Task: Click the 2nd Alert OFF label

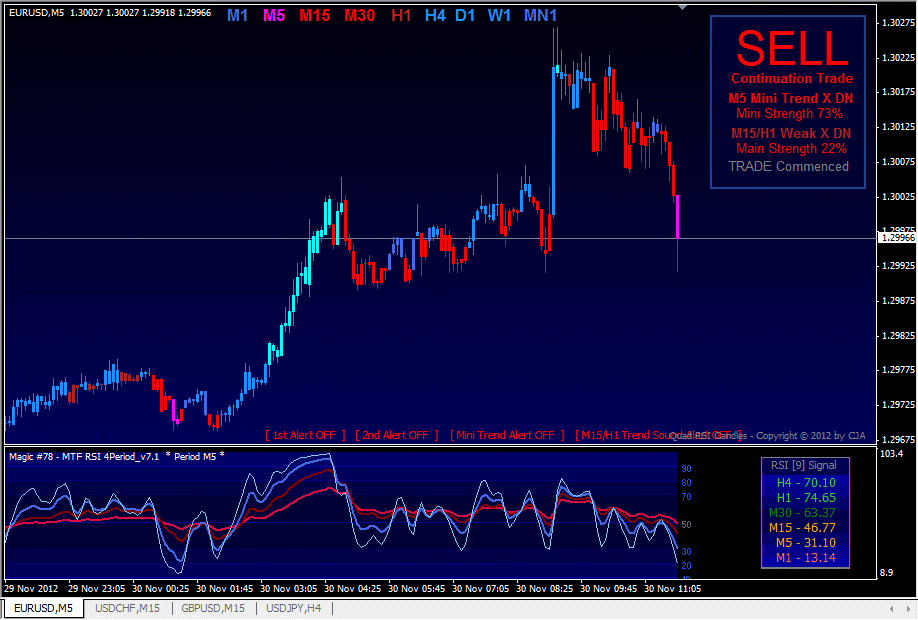Action: [396, 435]
